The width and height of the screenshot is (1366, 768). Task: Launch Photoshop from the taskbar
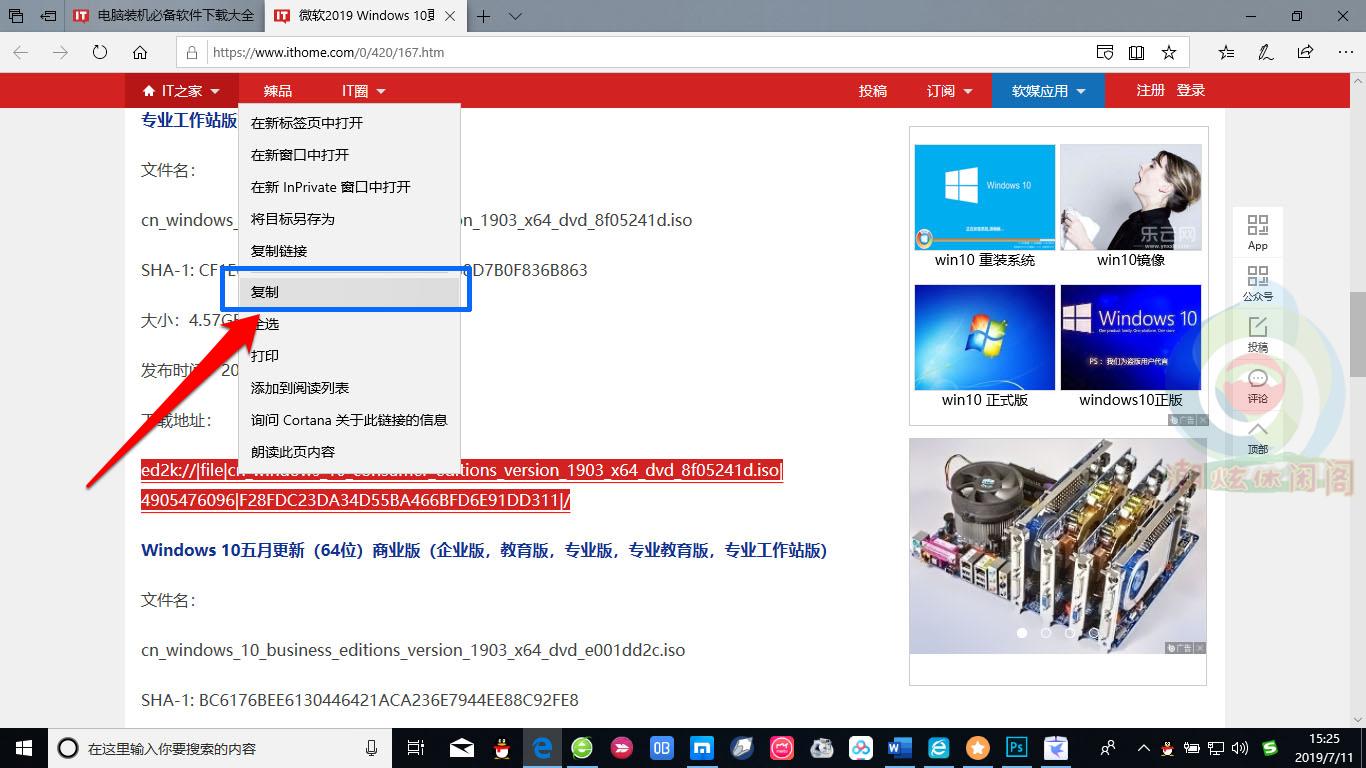1016,747
